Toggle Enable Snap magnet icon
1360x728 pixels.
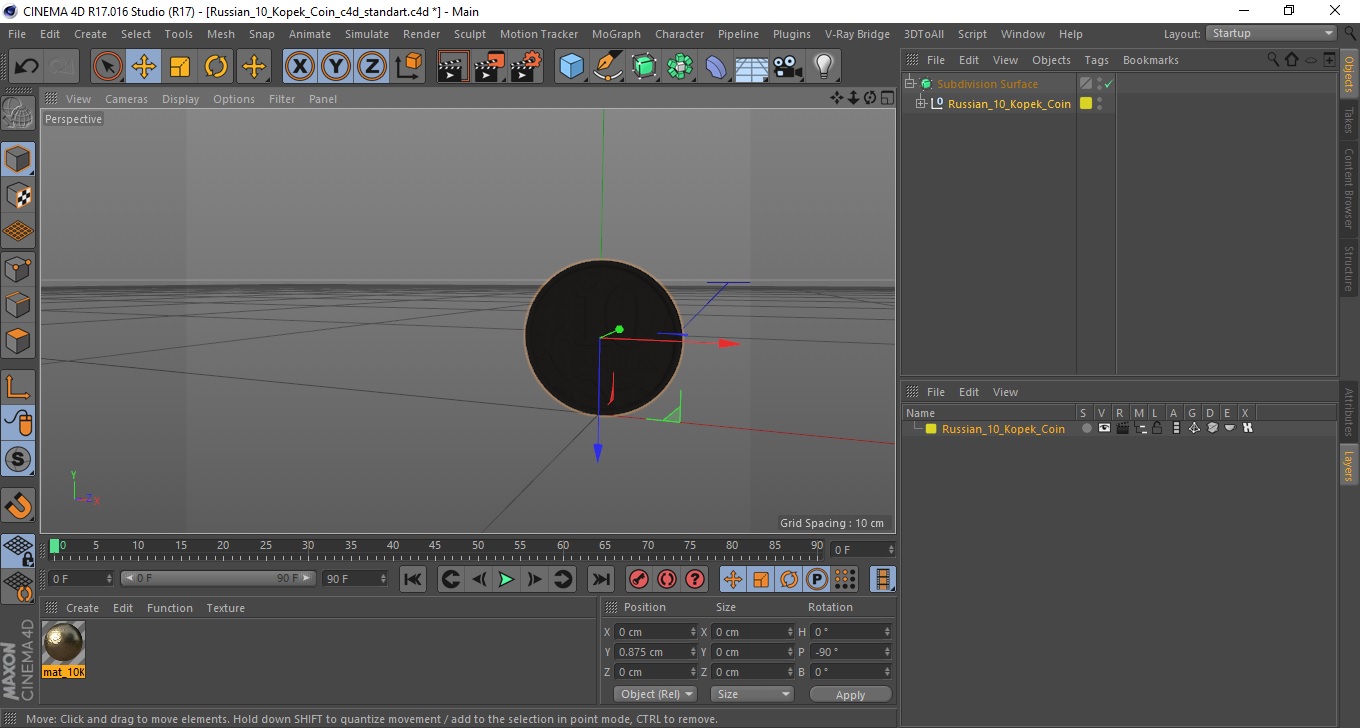[x=18, y=505]
